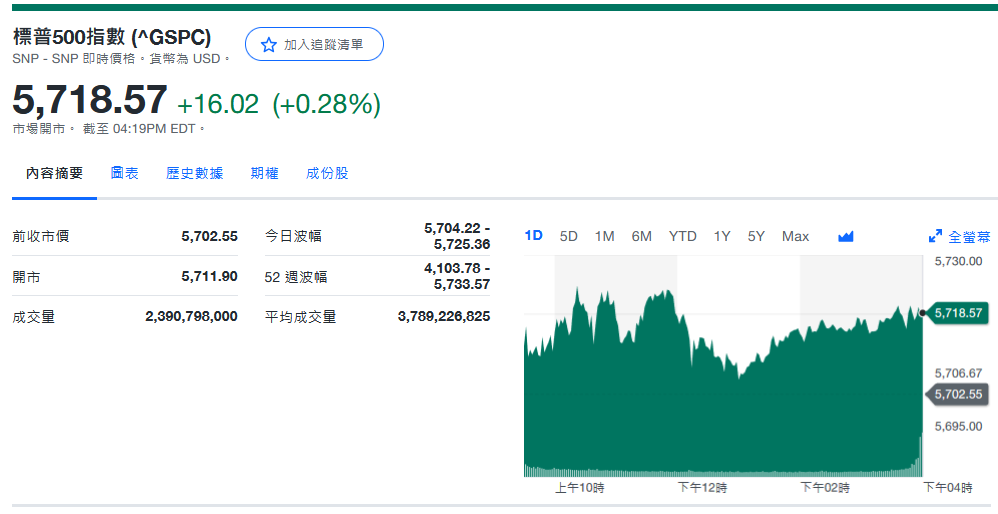Add to watchlist with 加入追蹤清單 button
The image size is (998, 514).
coord(314,45)
